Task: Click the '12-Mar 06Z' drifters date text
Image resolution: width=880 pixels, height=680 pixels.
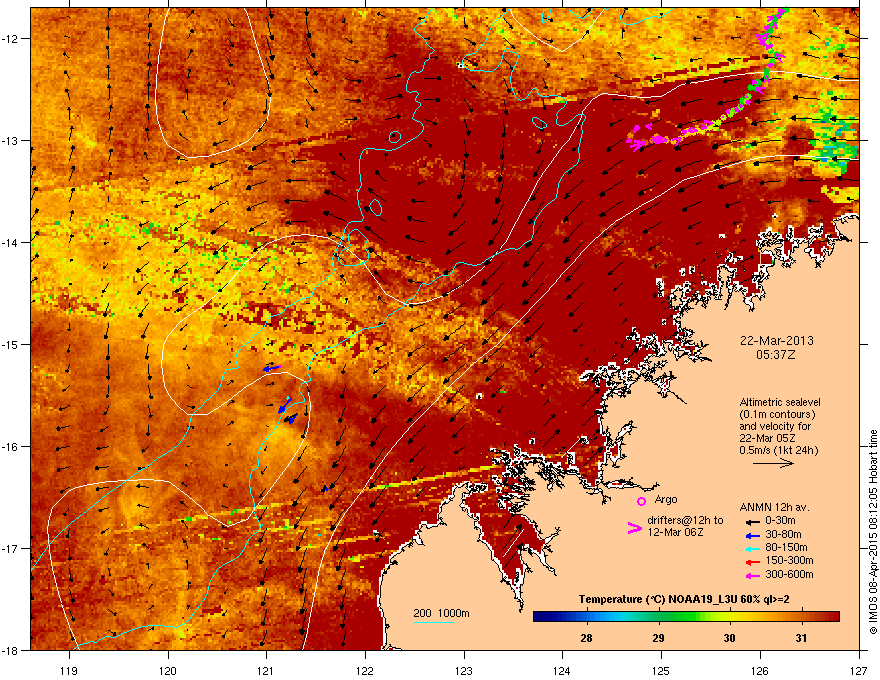Action: [x=675, y=532]
